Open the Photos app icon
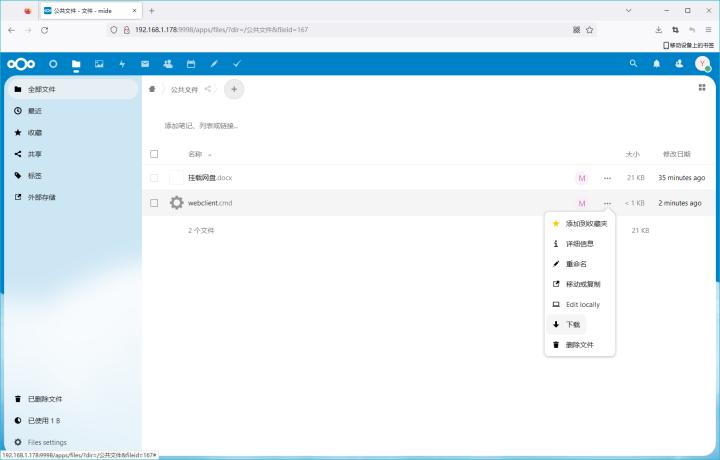This screenshot has width=720, height=460. 99,64
